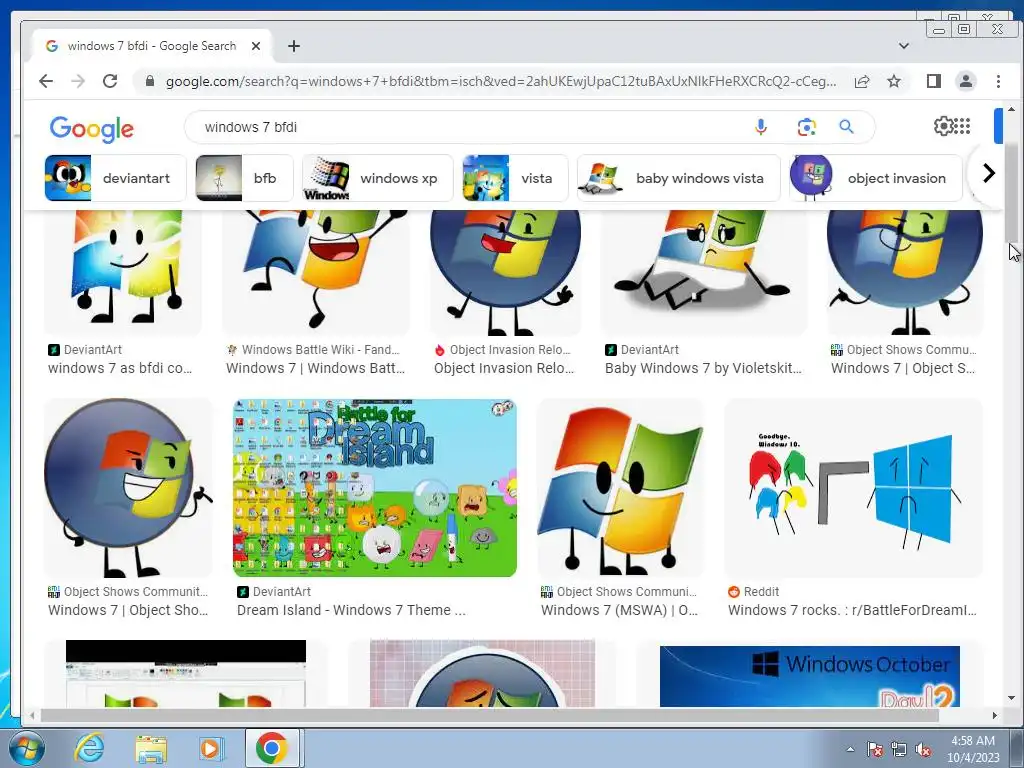
Task: Open a new tab with plus button
Action: [294, 46]
